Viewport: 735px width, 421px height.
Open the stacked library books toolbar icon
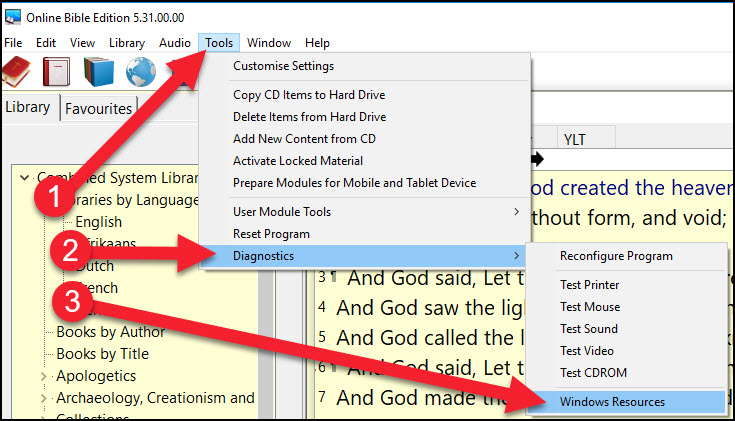(x=99, y=72)
